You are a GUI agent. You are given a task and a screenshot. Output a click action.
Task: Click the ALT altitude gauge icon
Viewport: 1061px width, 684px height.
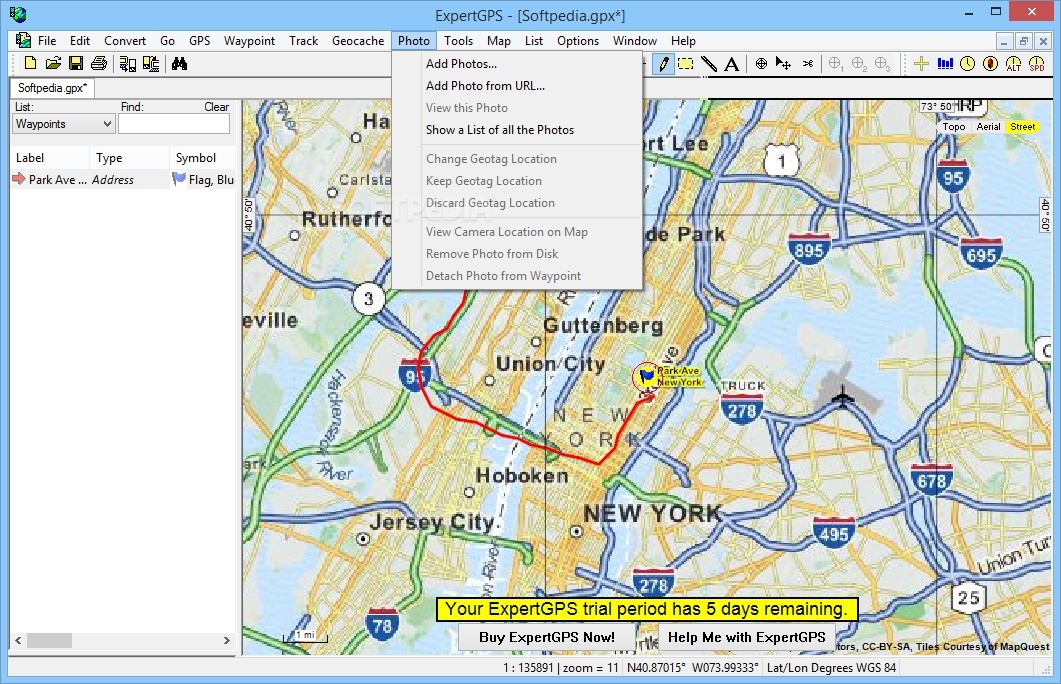coord(1014,64)
